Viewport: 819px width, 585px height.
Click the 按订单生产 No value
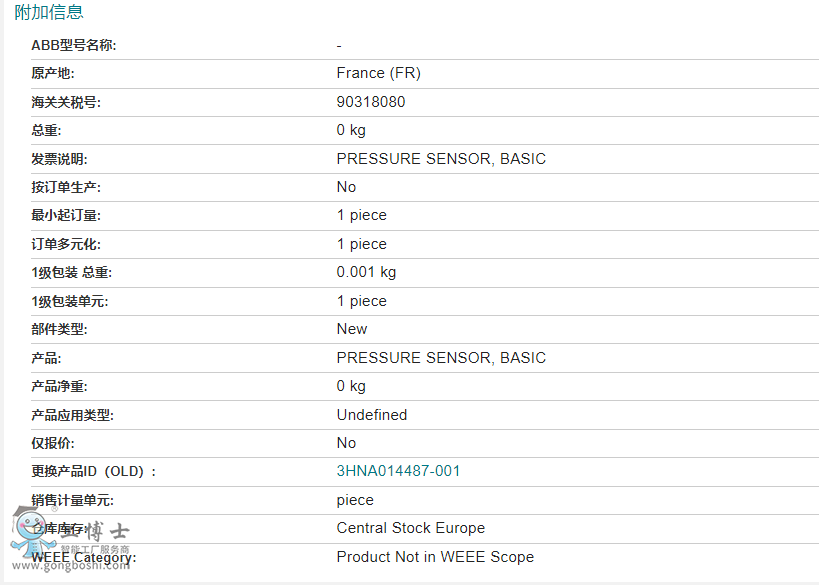(346, 187)
